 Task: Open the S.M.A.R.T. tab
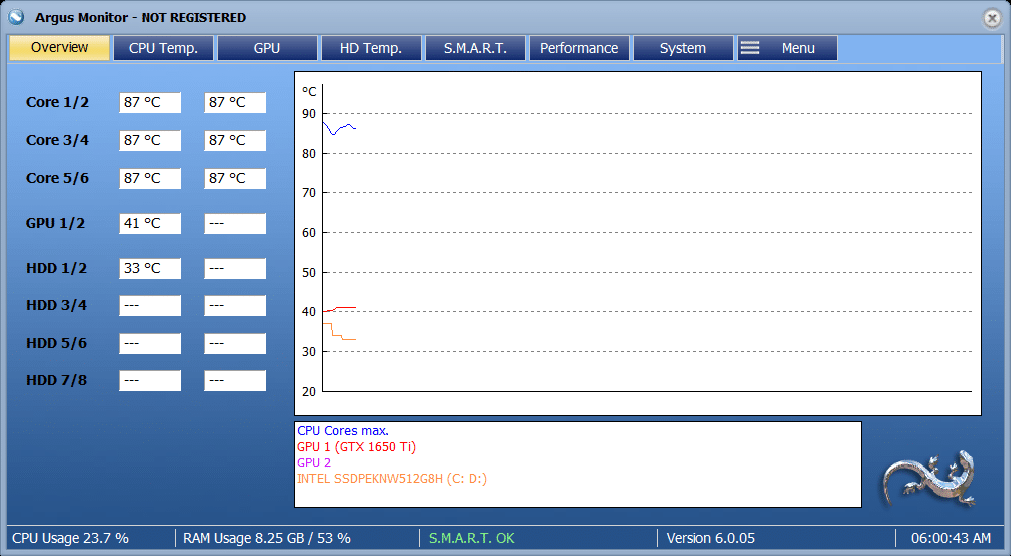[x=475, y=48]
